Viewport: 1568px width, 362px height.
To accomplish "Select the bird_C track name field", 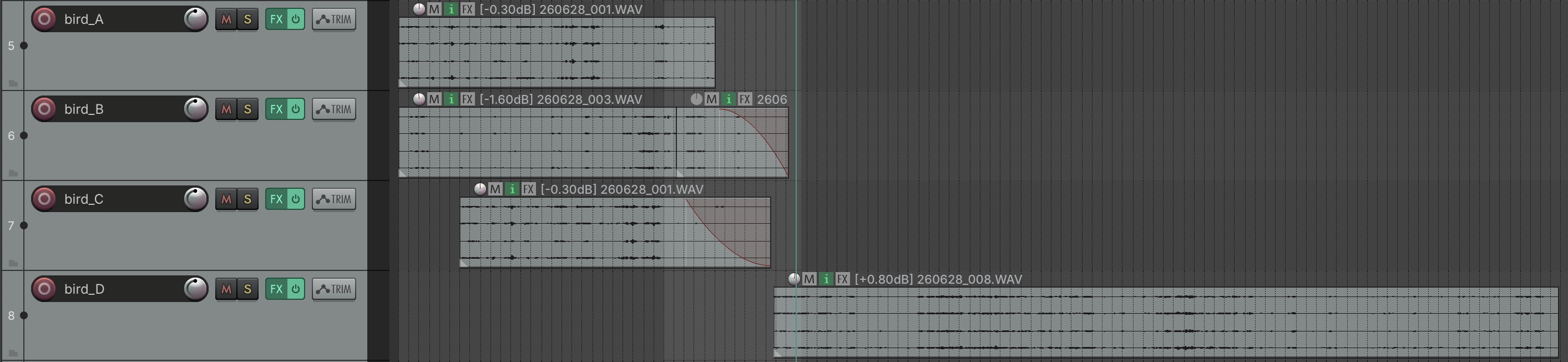I will [x=120, y=199].
